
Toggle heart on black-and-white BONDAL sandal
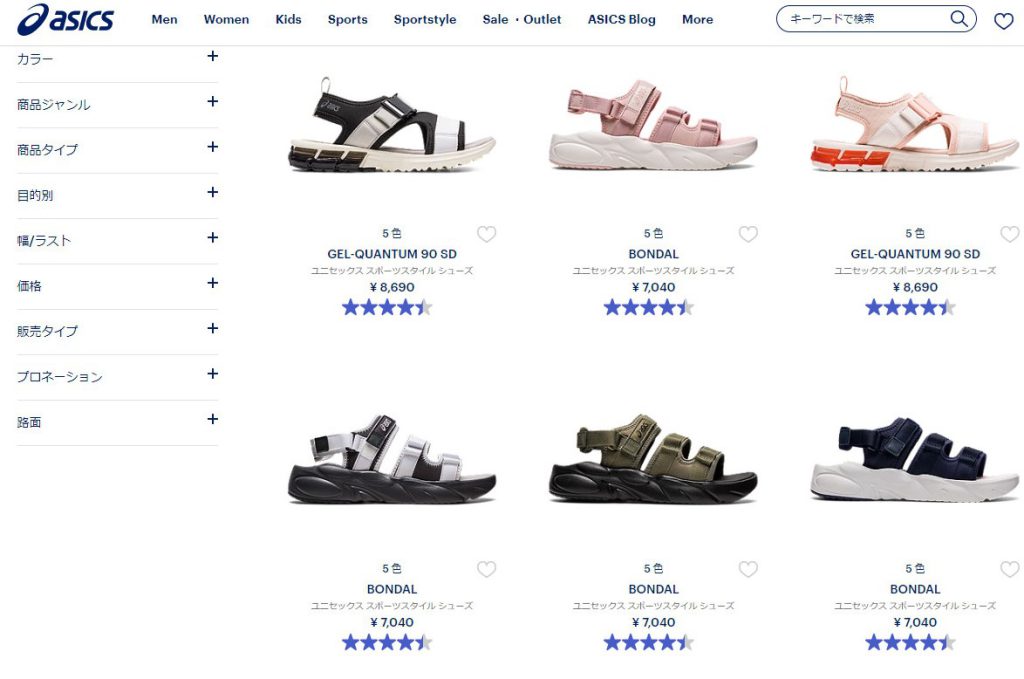487,569
